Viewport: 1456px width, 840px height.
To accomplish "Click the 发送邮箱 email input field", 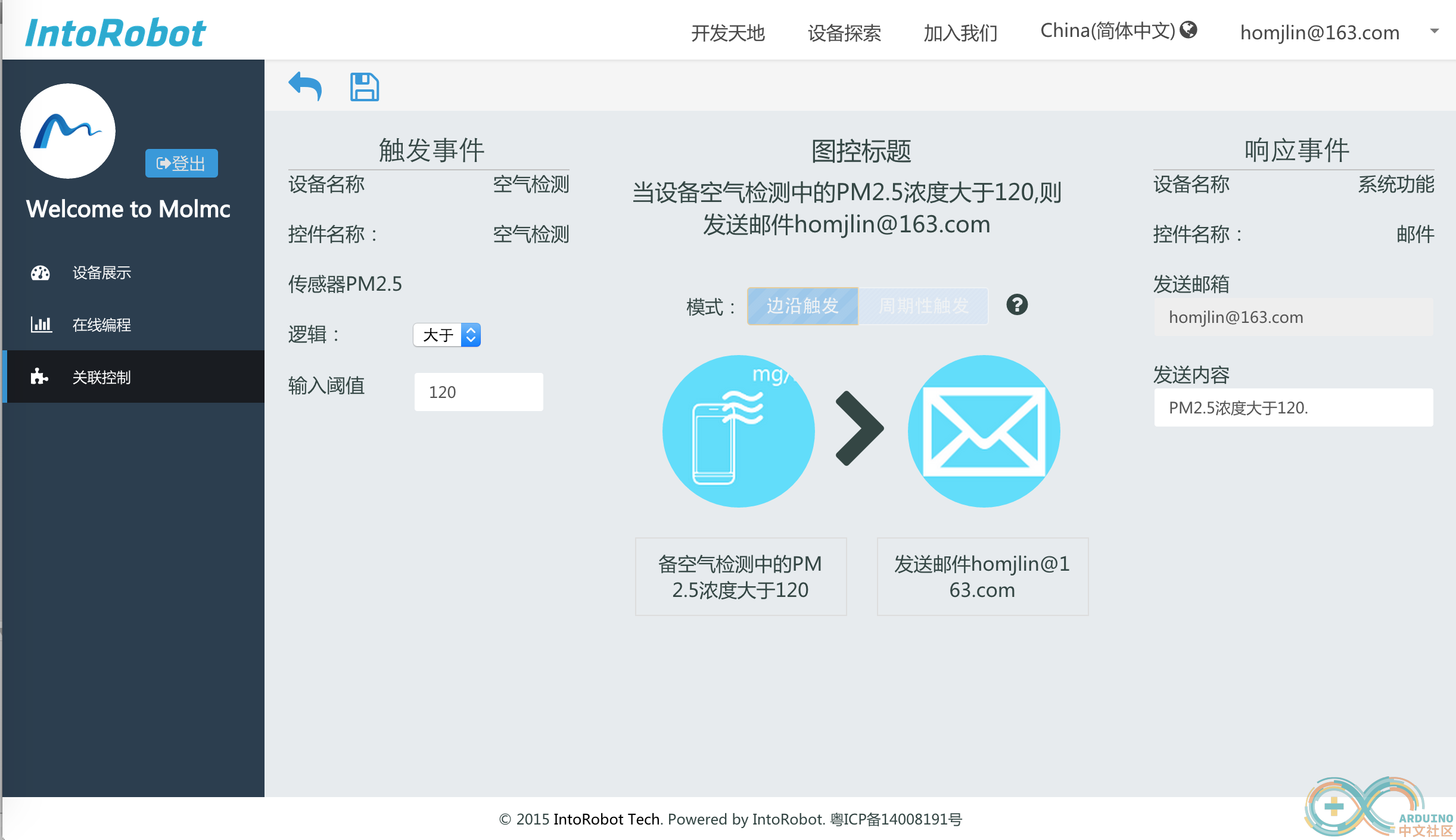I will click(1293, 317).
